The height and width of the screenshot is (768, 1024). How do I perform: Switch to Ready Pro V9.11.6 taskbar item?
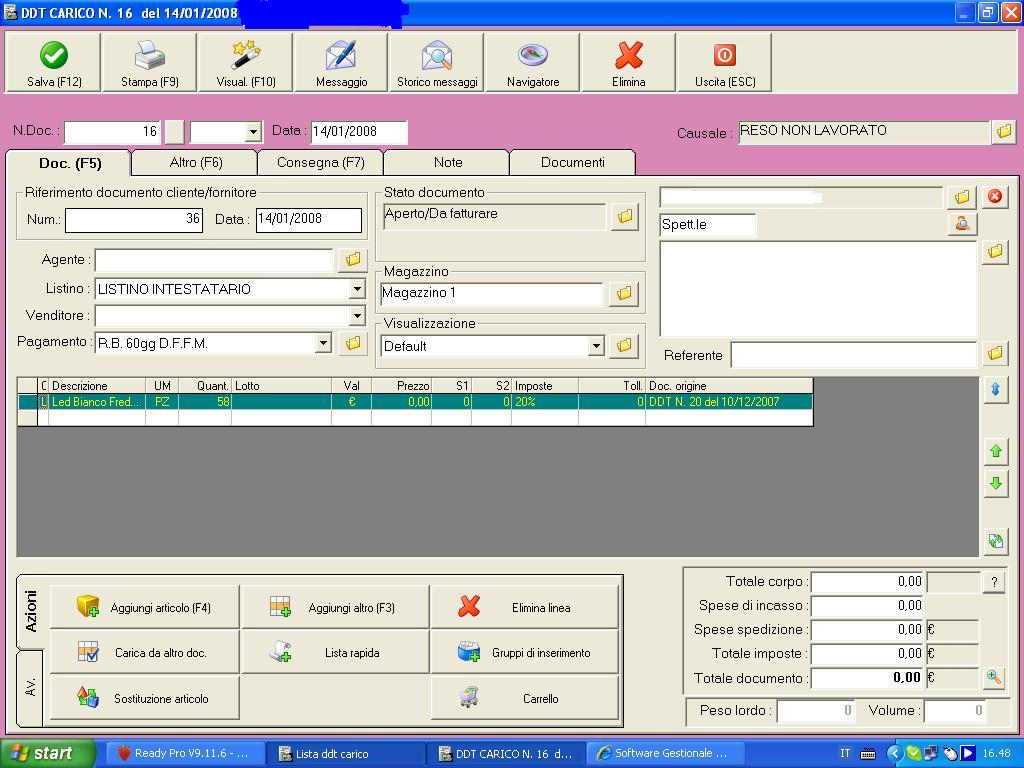(x=184, y=753)
